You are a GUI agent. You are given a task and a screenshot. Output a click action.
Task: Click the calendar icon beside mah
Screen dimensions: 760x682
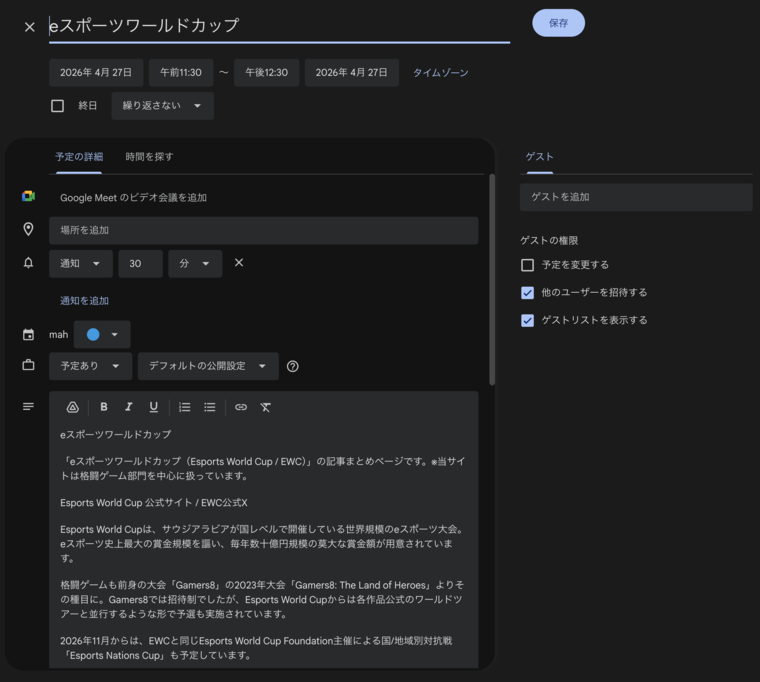coord(29,334)
